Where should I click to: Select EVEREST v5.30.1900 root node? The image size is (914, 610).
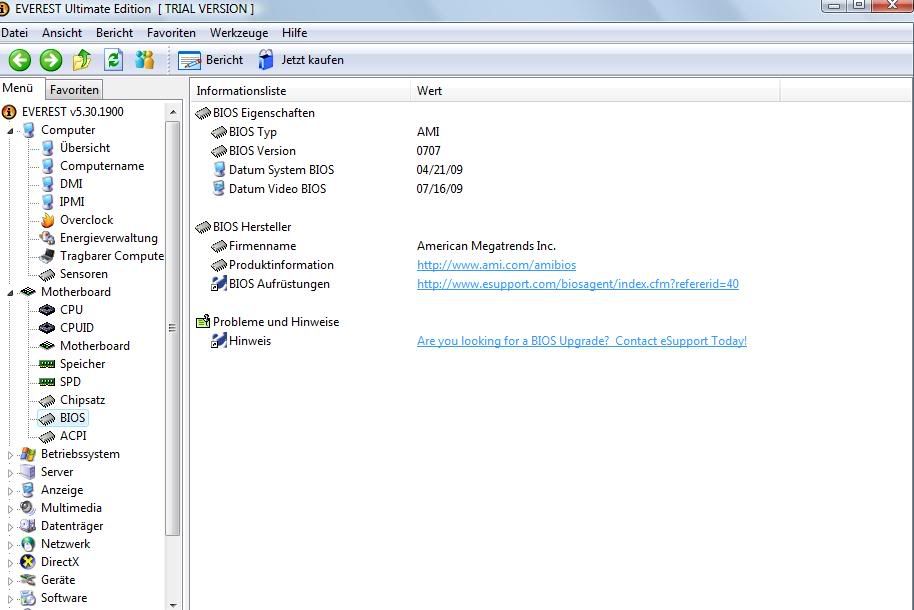click(x=72, y=111)
